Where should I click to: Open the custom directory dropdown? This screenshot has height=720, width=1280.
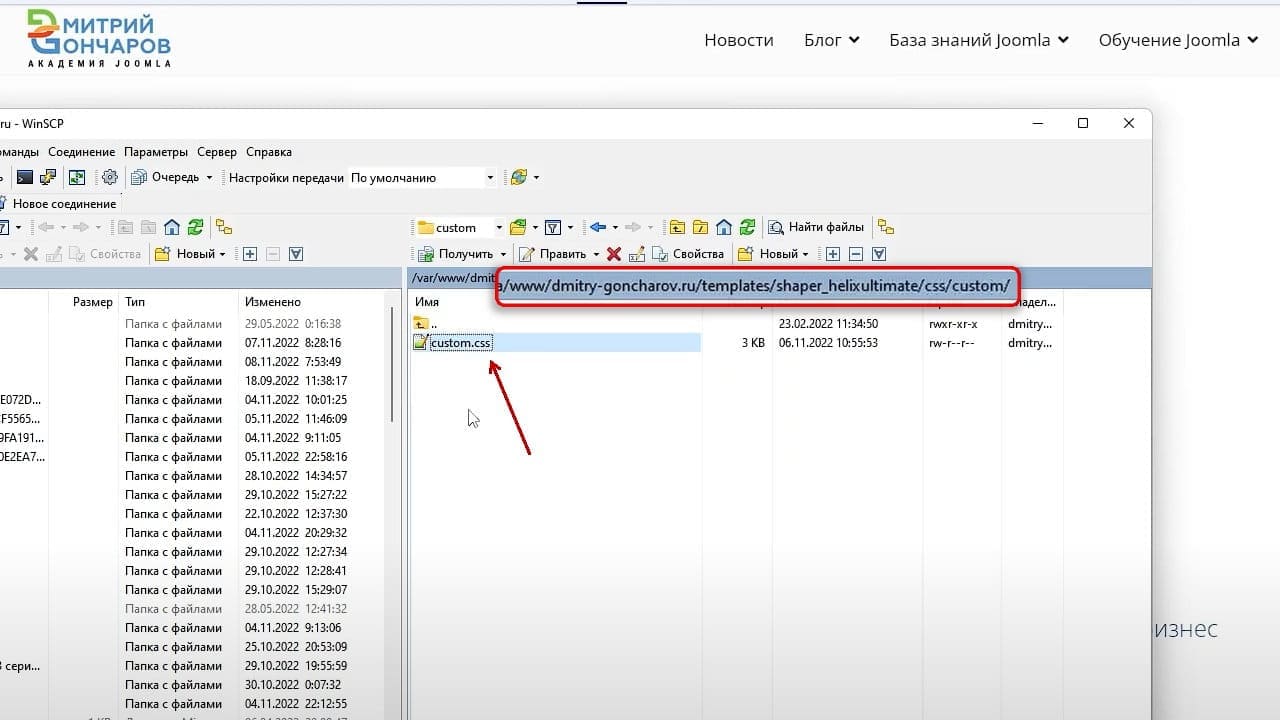[x=460, y=227]
